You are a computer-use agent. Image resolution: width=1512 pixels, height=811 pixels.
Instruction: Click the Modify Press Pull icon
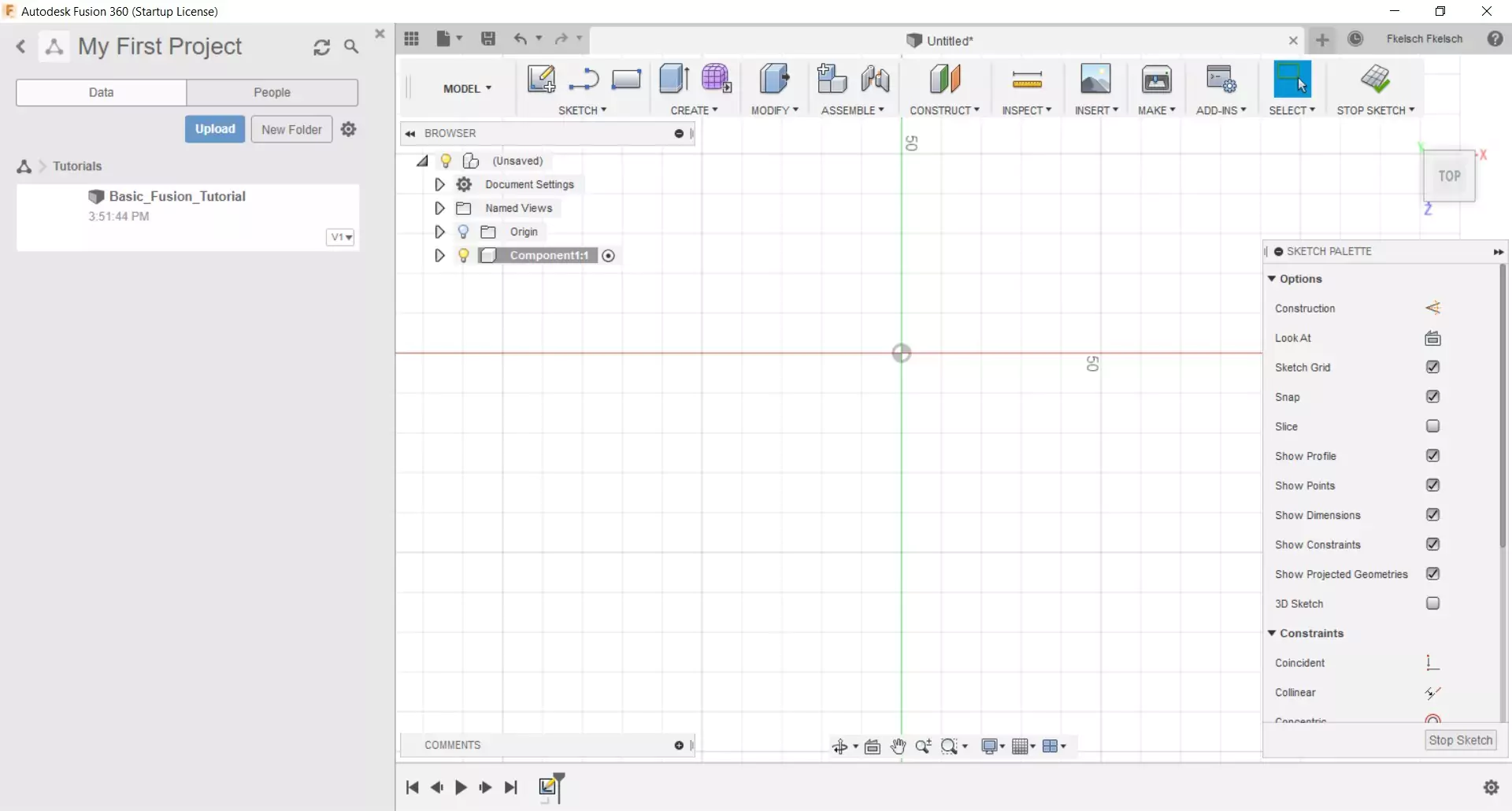(775, 79)
